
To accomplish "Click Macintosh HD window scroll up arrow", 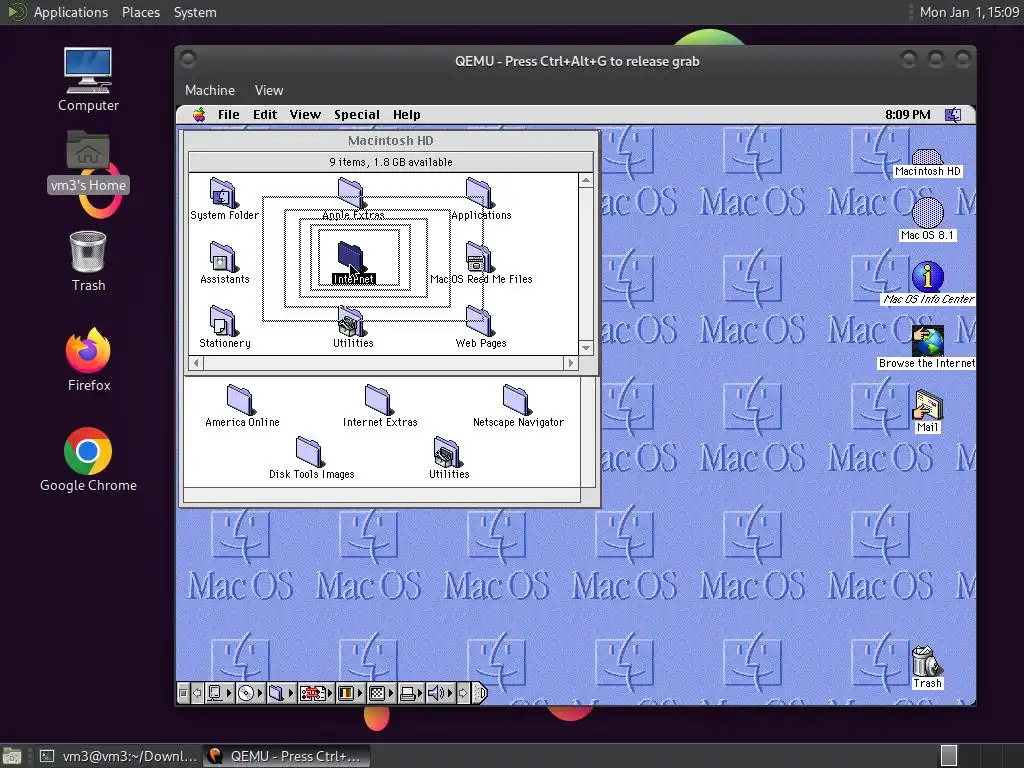I will pos(586,180).
